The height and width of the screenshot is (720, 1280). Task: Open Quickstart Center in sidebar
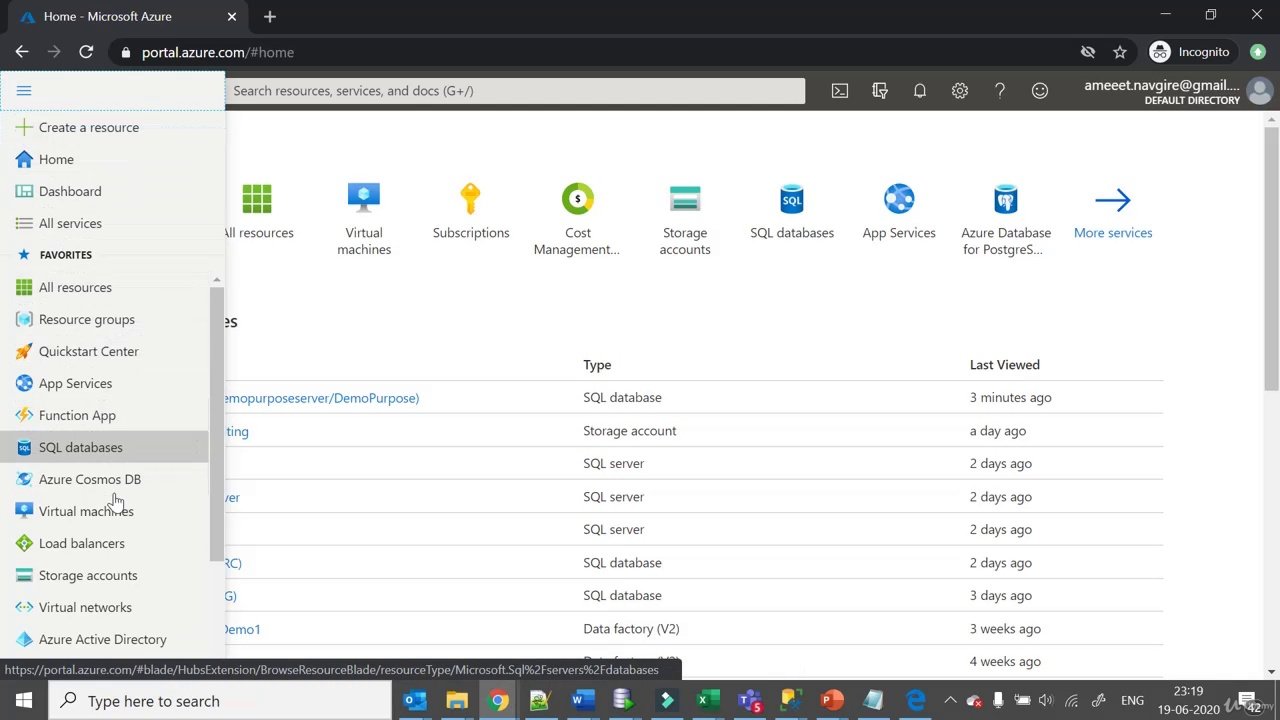pyautogui.click(x=88, y=351)
